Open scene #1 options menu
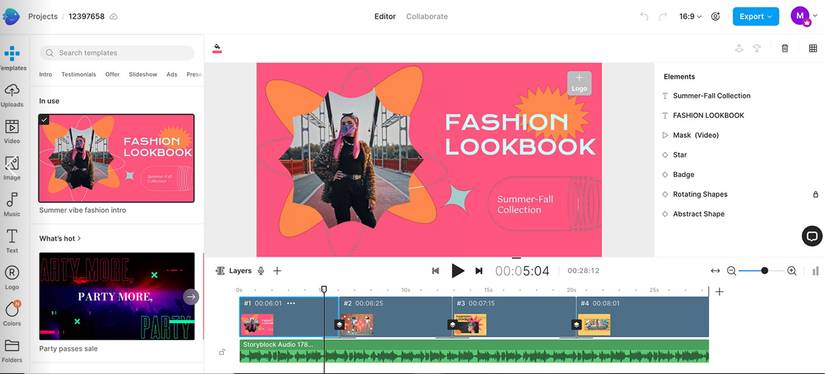The image size is (825, 374). (291, 304)
